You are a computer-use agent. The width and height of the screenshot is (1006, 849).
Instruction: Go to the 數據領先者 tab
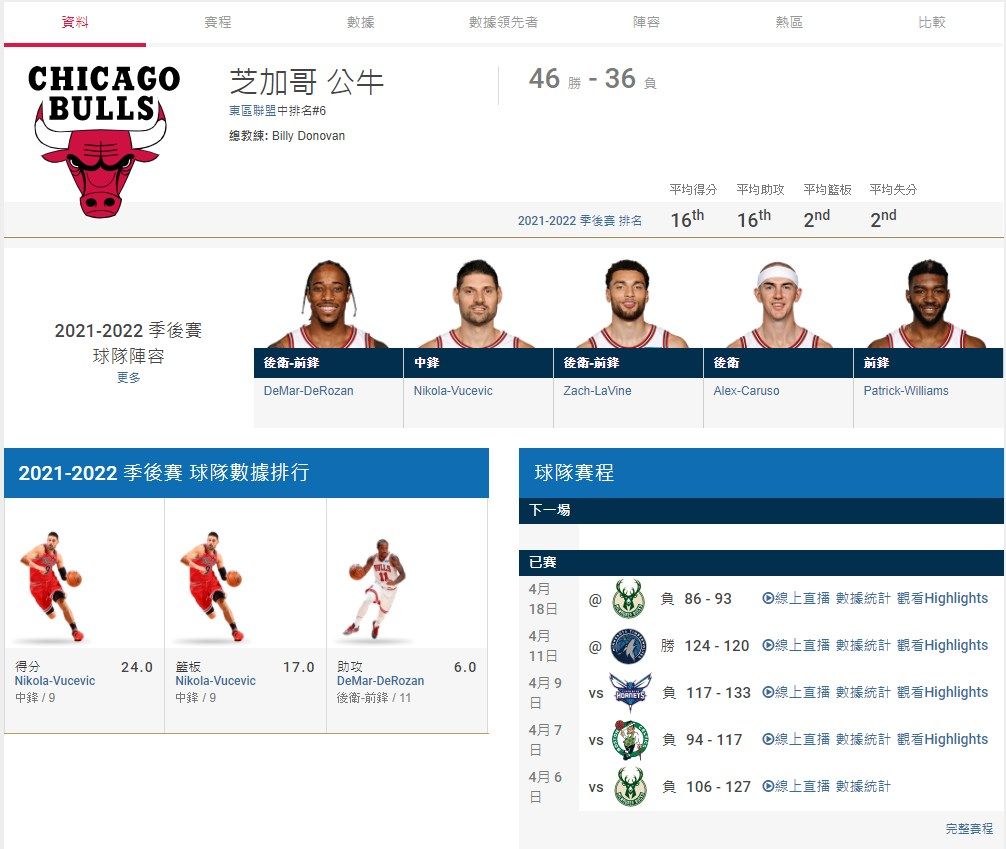[x=504, y=22]
